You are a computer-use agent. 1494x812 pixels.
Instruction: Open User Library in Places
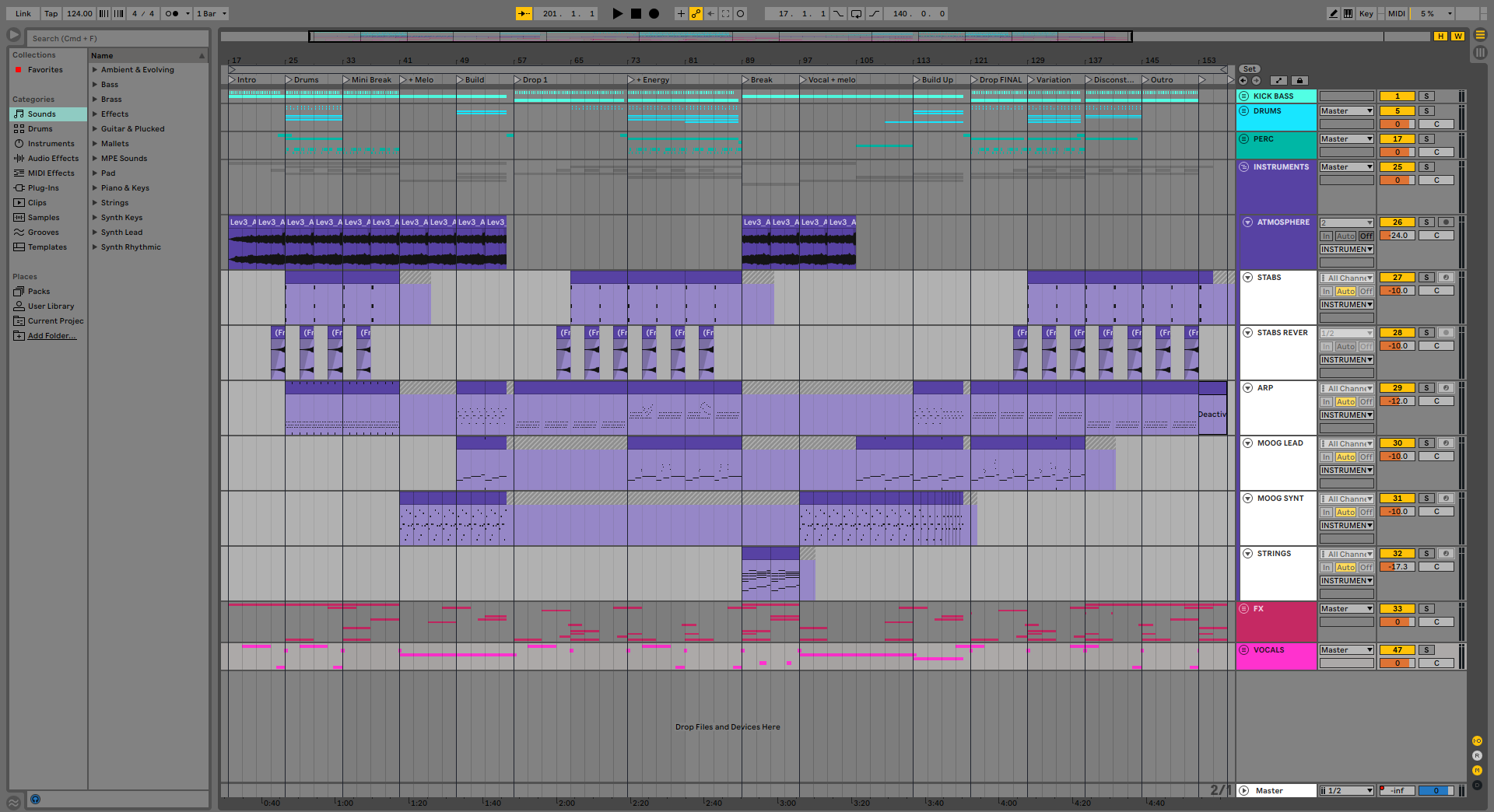click(x=48, y=306)
